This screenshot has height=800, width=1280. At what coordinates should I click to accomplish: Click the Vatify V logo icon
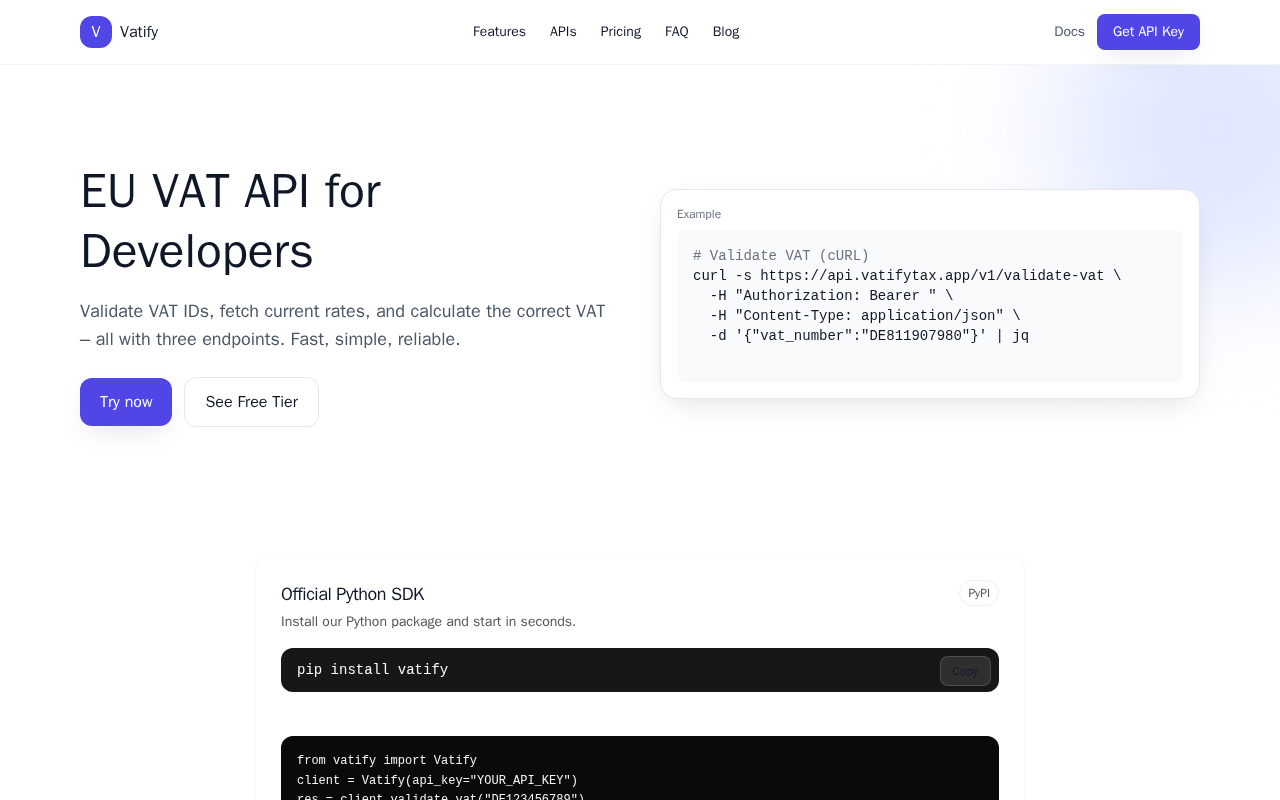pos(96,32)
